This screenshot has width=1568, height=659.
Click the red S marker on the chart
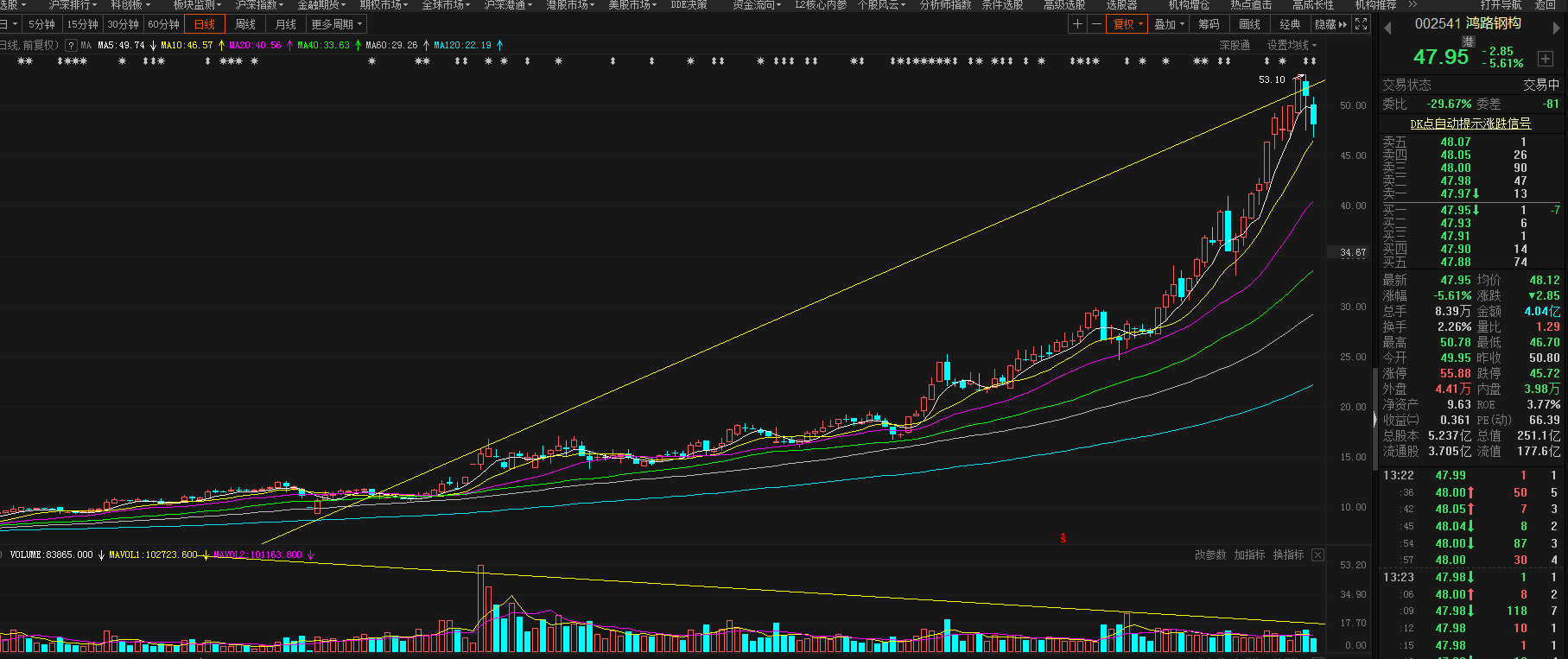1063,538
